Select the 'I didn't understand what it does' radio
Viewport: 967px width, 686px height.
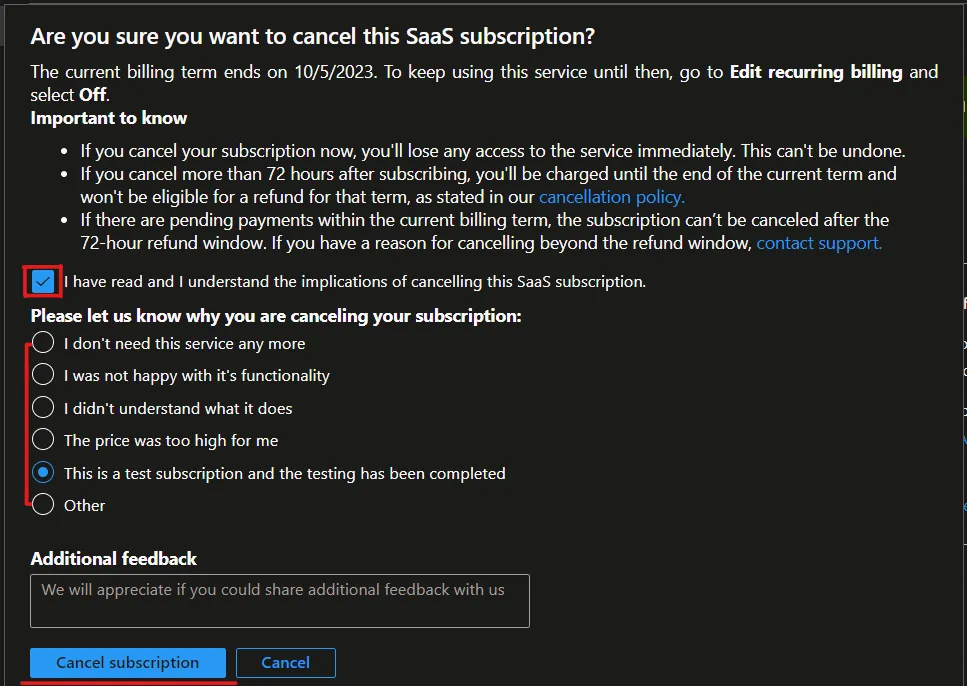point(43,407)
